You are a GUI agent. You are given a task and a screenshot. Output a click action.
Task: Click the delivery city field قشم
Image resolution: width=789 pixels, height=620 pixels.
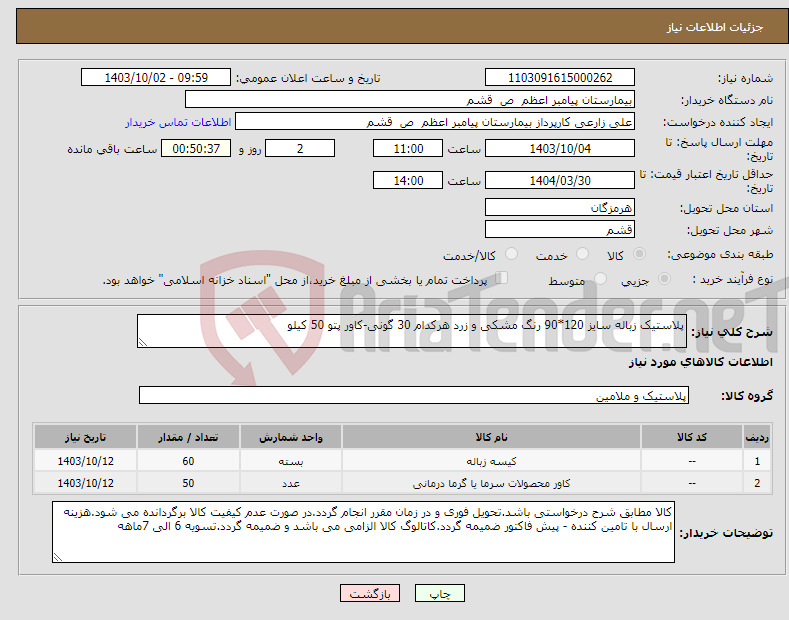coord(560,229)
